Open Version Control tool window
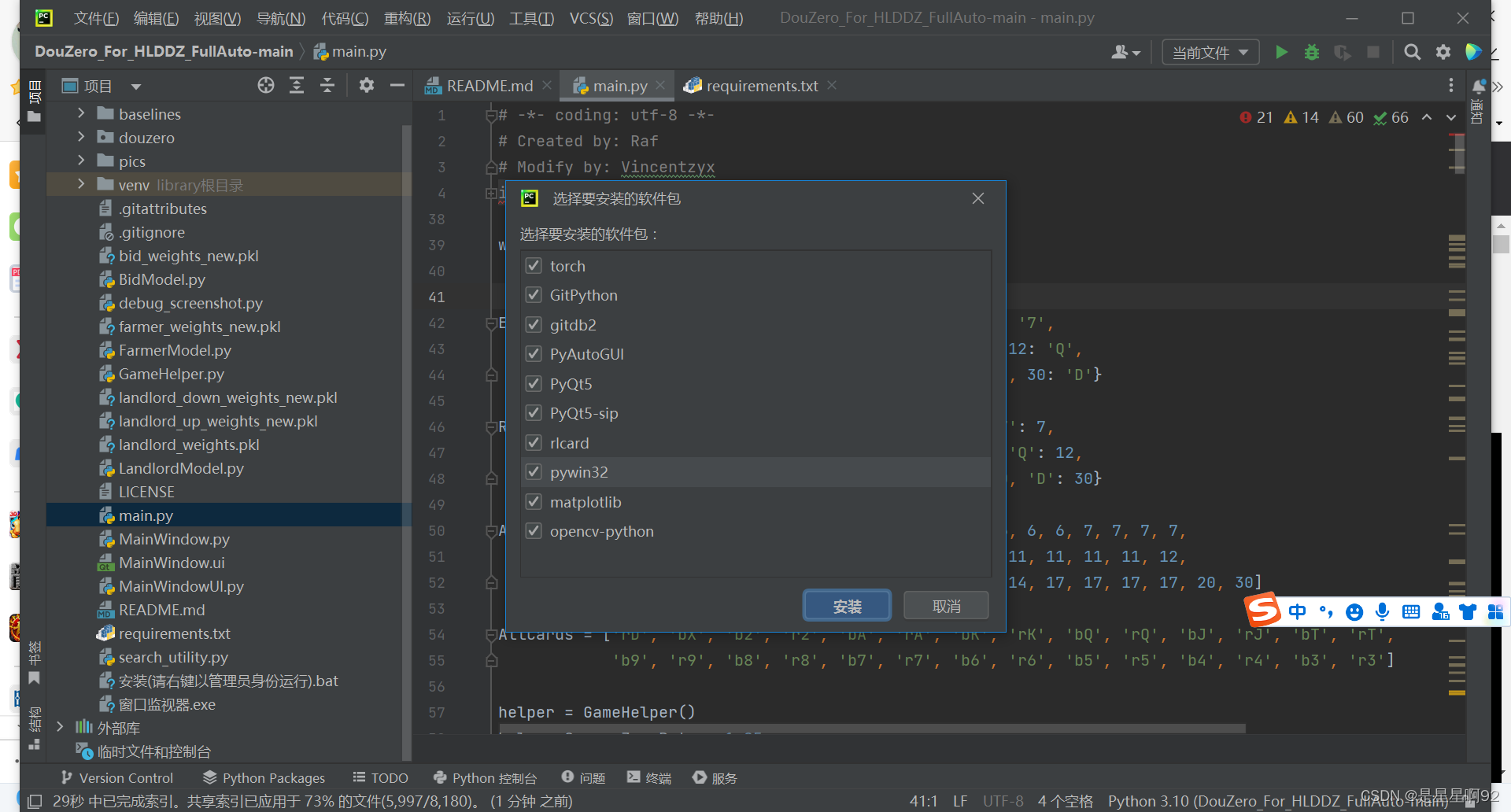Screen dimensions: 1511x812 116,777
